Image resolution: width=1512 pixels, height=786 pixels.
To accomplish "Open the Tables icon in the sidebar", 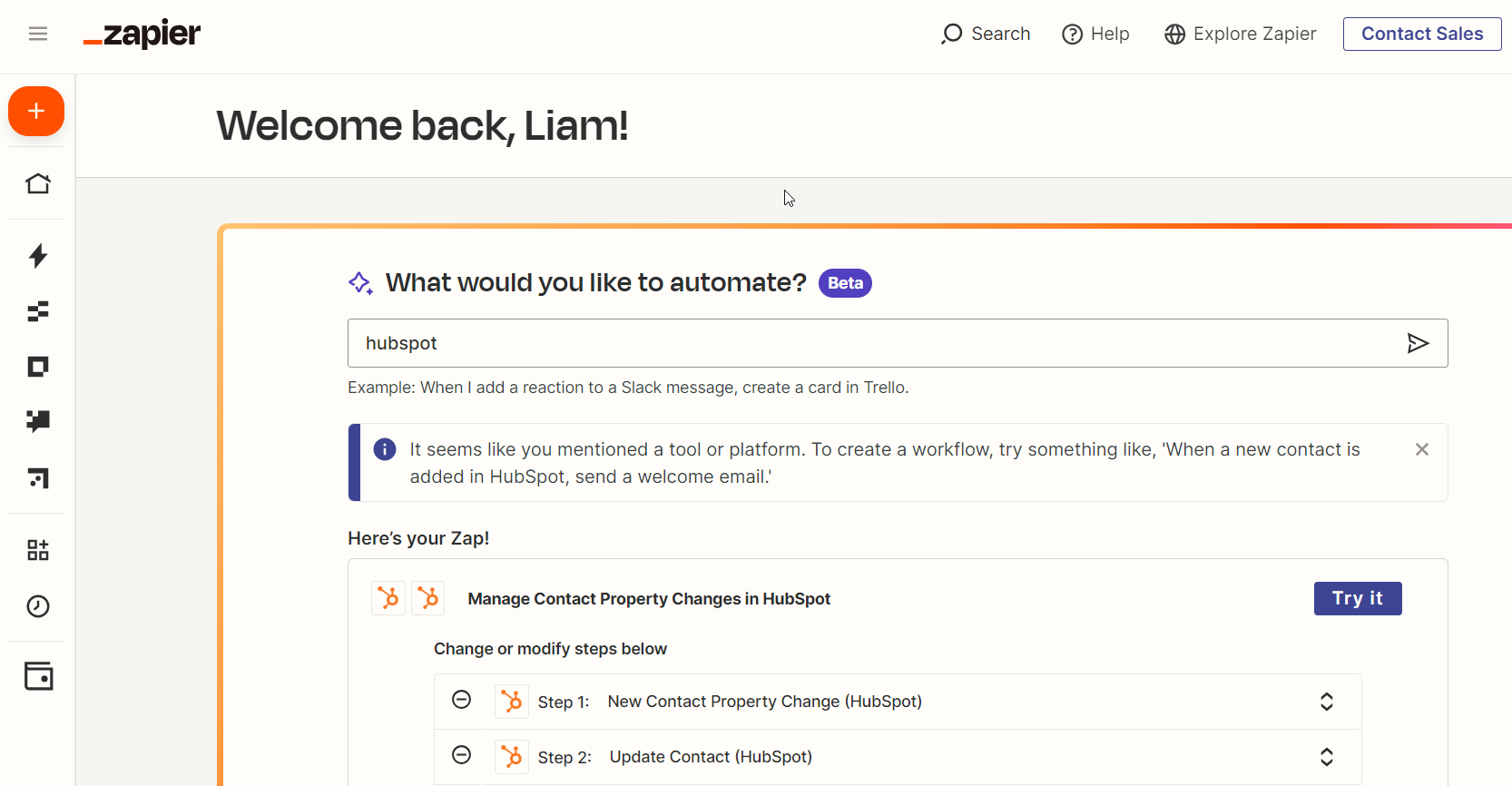I will [38, 311].
